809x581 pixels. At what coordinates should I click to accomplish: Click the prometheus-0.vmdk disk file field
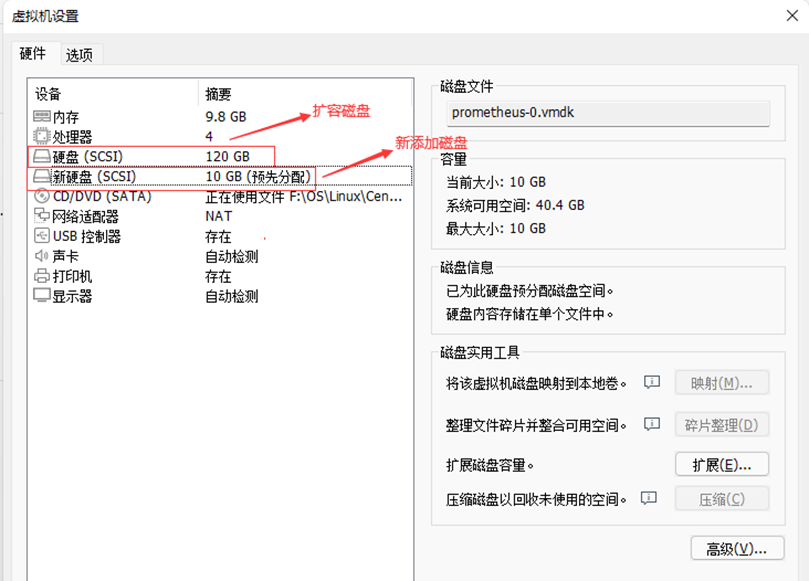608,113
